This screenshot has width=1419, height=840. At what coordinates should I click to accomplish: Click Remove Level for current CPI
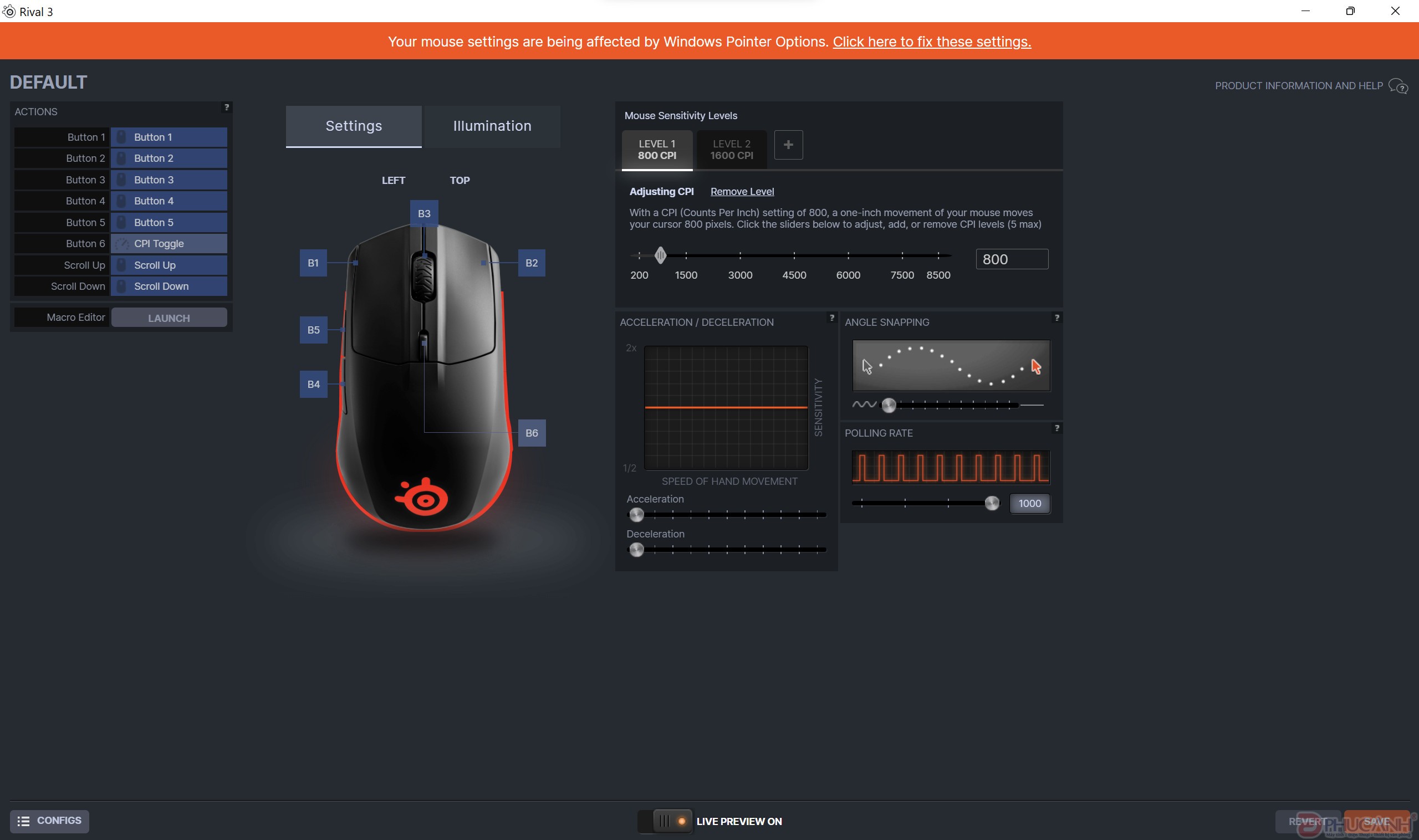[x=742, y=191]
